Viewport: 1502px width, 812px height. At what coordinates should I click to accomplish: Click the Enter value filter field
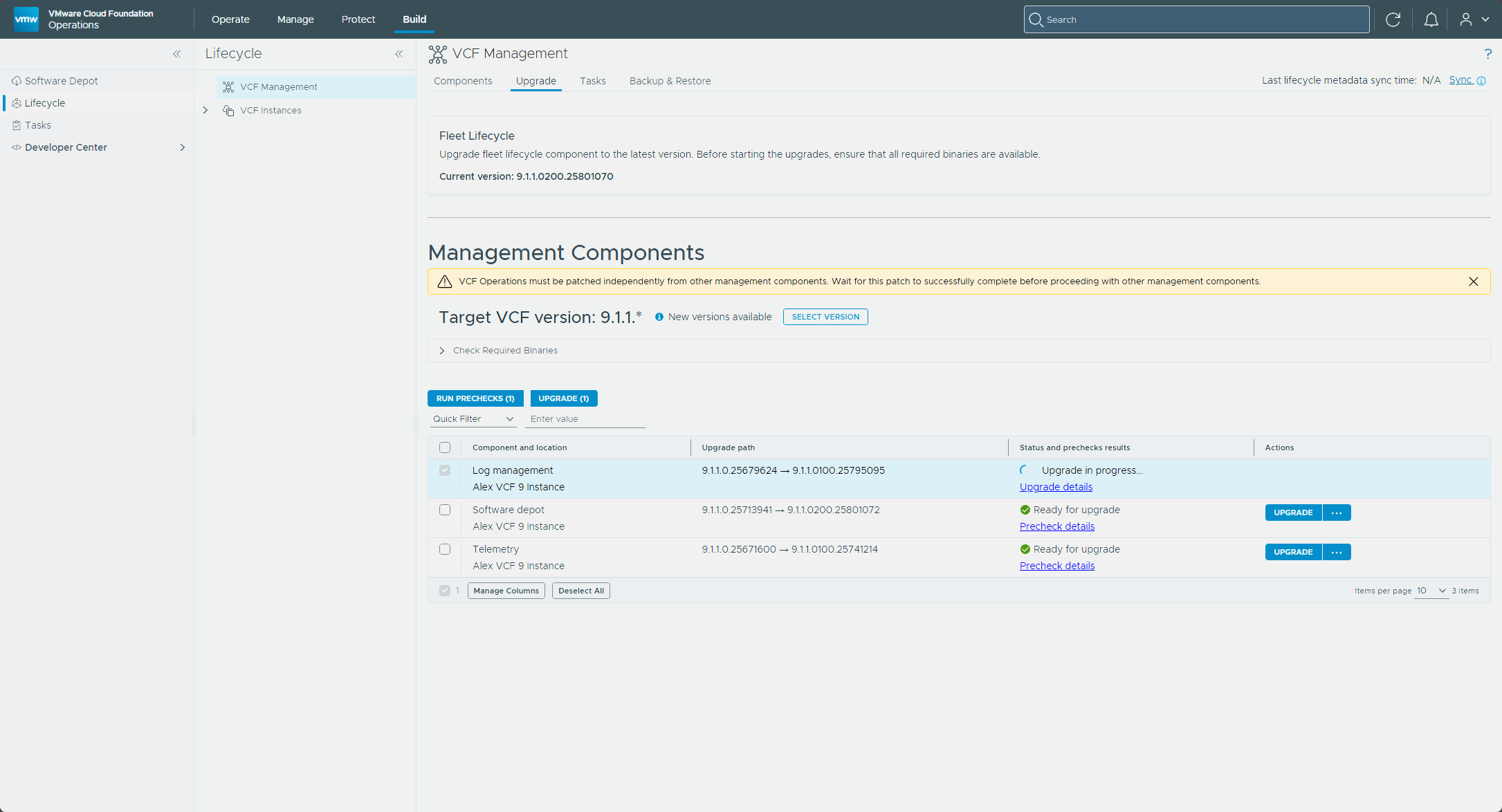click(x=585, y=419)
